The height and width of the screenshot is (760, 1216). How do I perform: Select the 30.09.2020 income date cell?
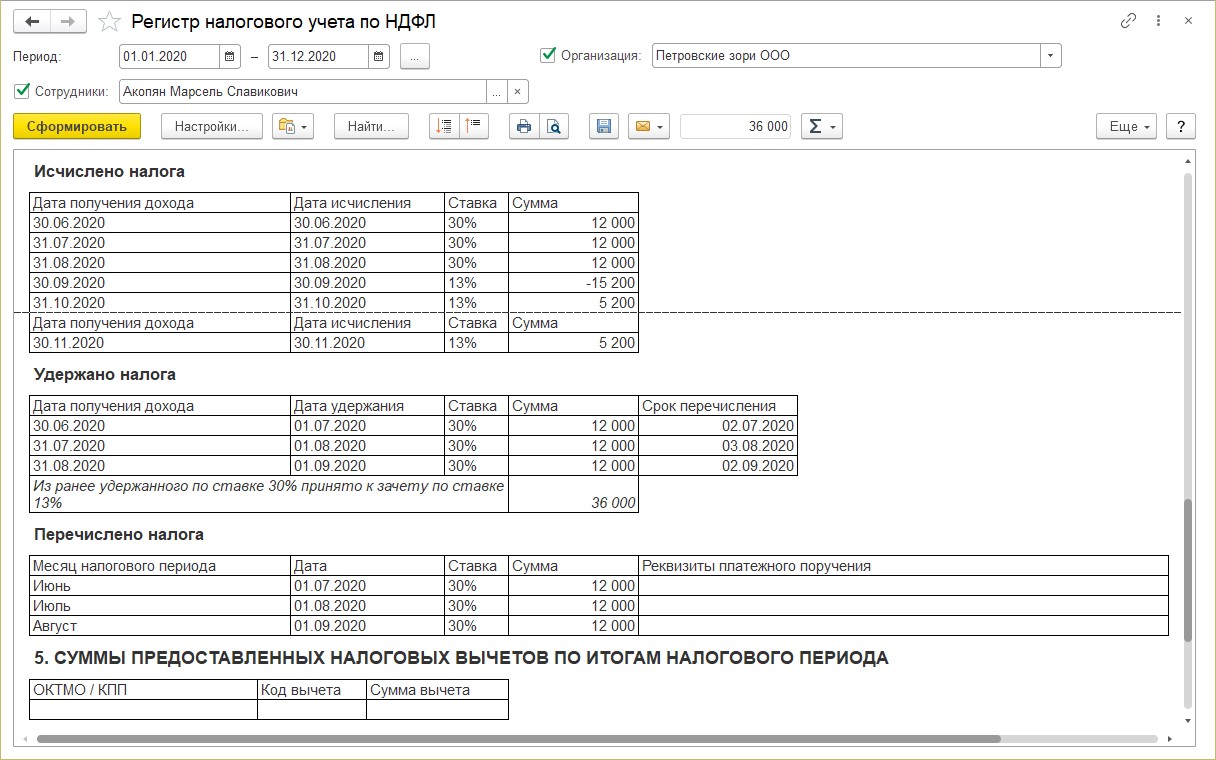tap(160, 283)
